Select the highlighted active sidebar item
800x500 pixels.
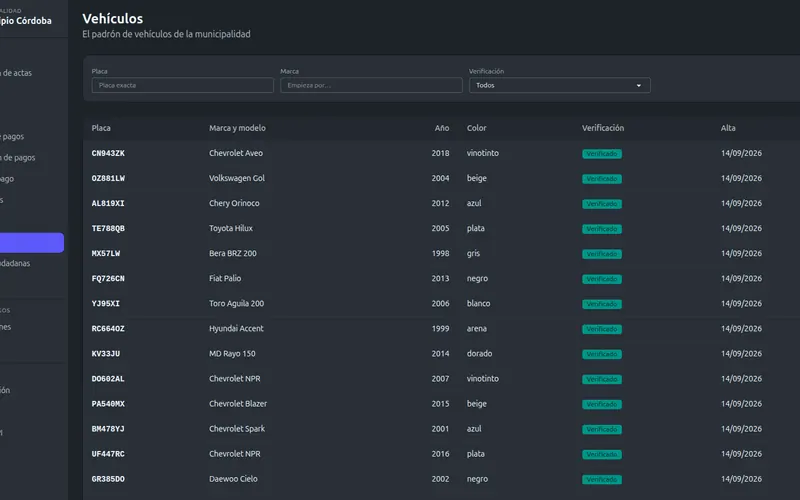pos(32,243)
